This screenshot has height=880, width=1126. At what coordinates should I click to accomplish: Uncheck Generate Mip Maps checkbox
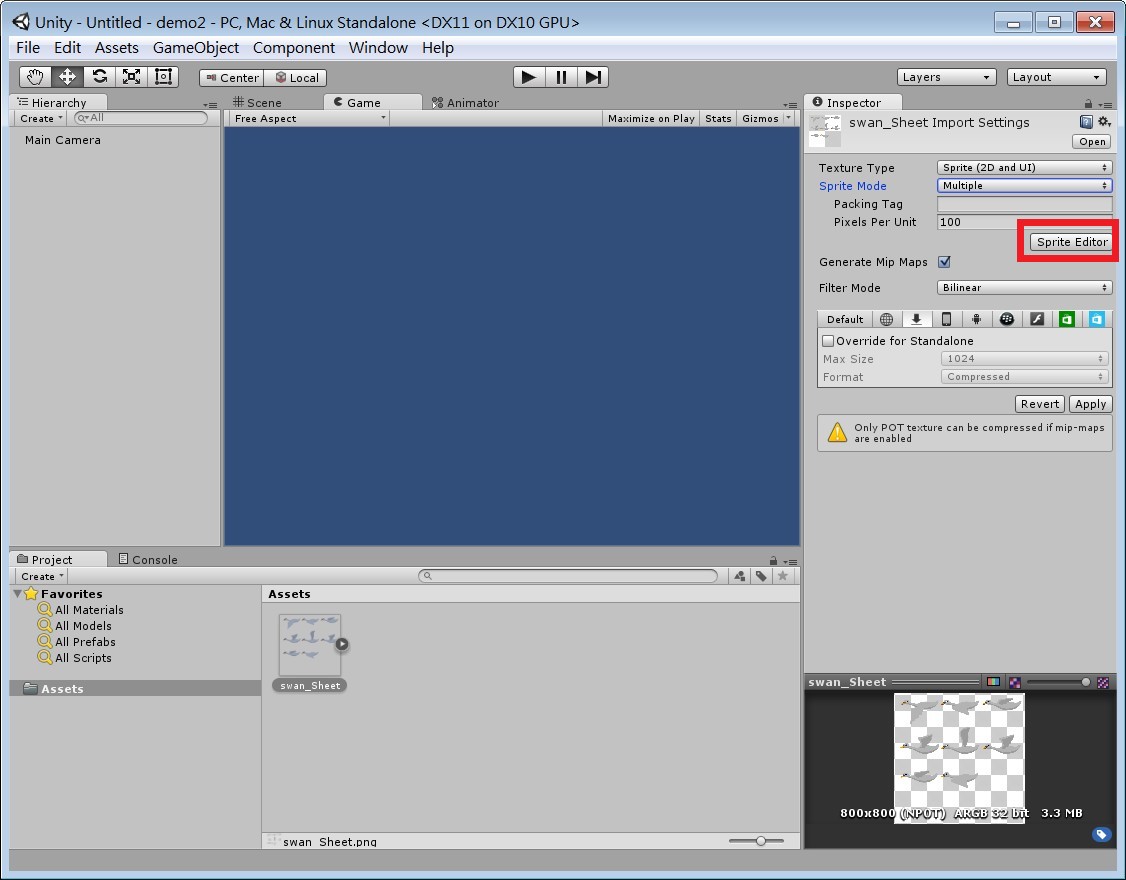[x=944, y=262]
